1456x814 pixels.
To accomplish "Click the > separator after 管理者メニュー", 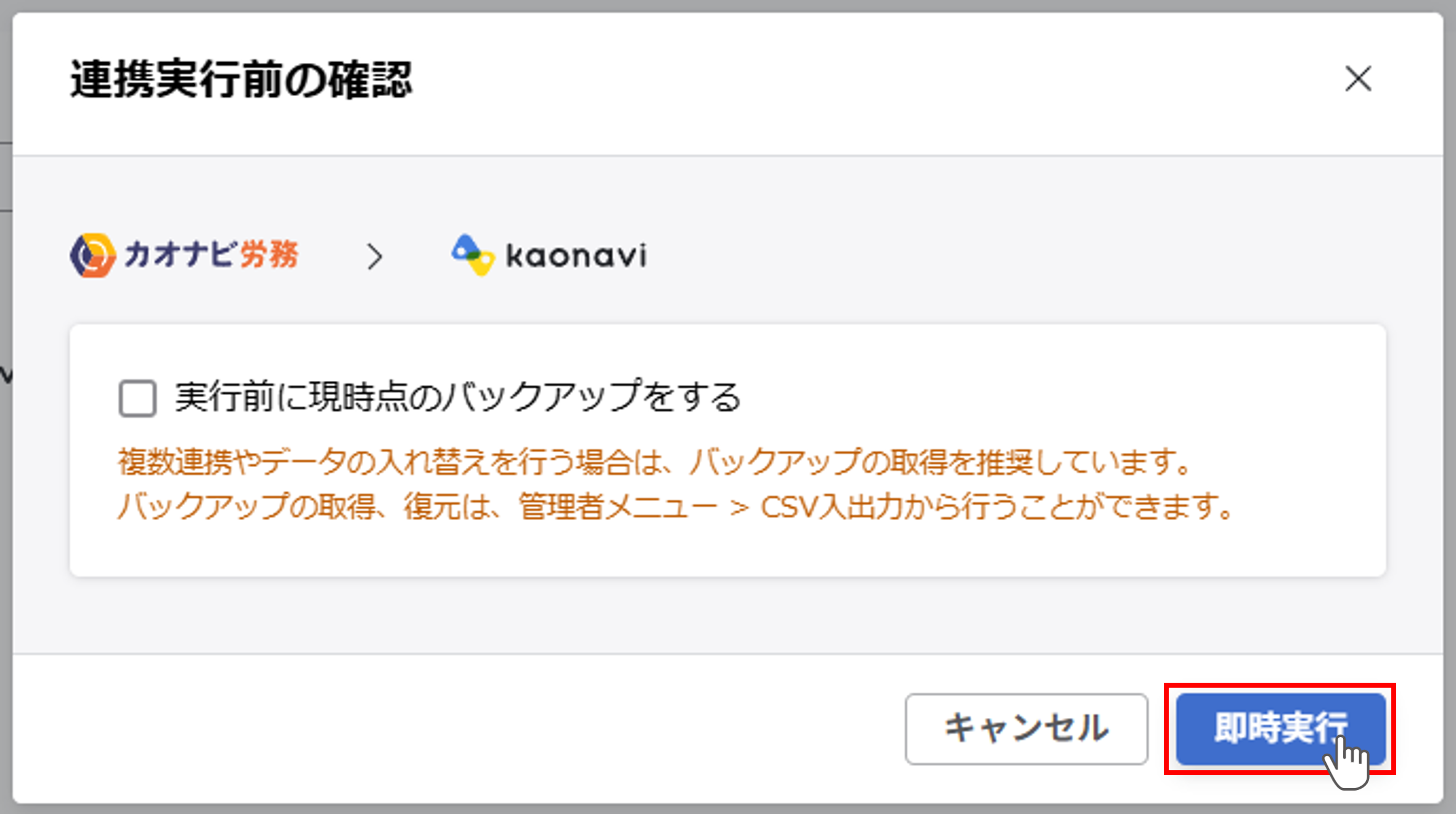I will (x=739, y=508).
